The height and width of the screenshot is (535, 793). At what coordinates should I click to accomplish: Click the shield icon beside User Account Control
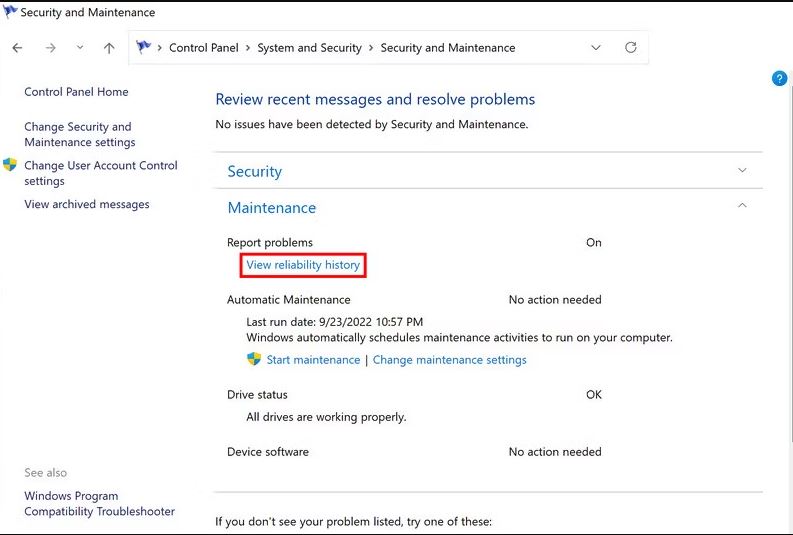tap(10, 164)
